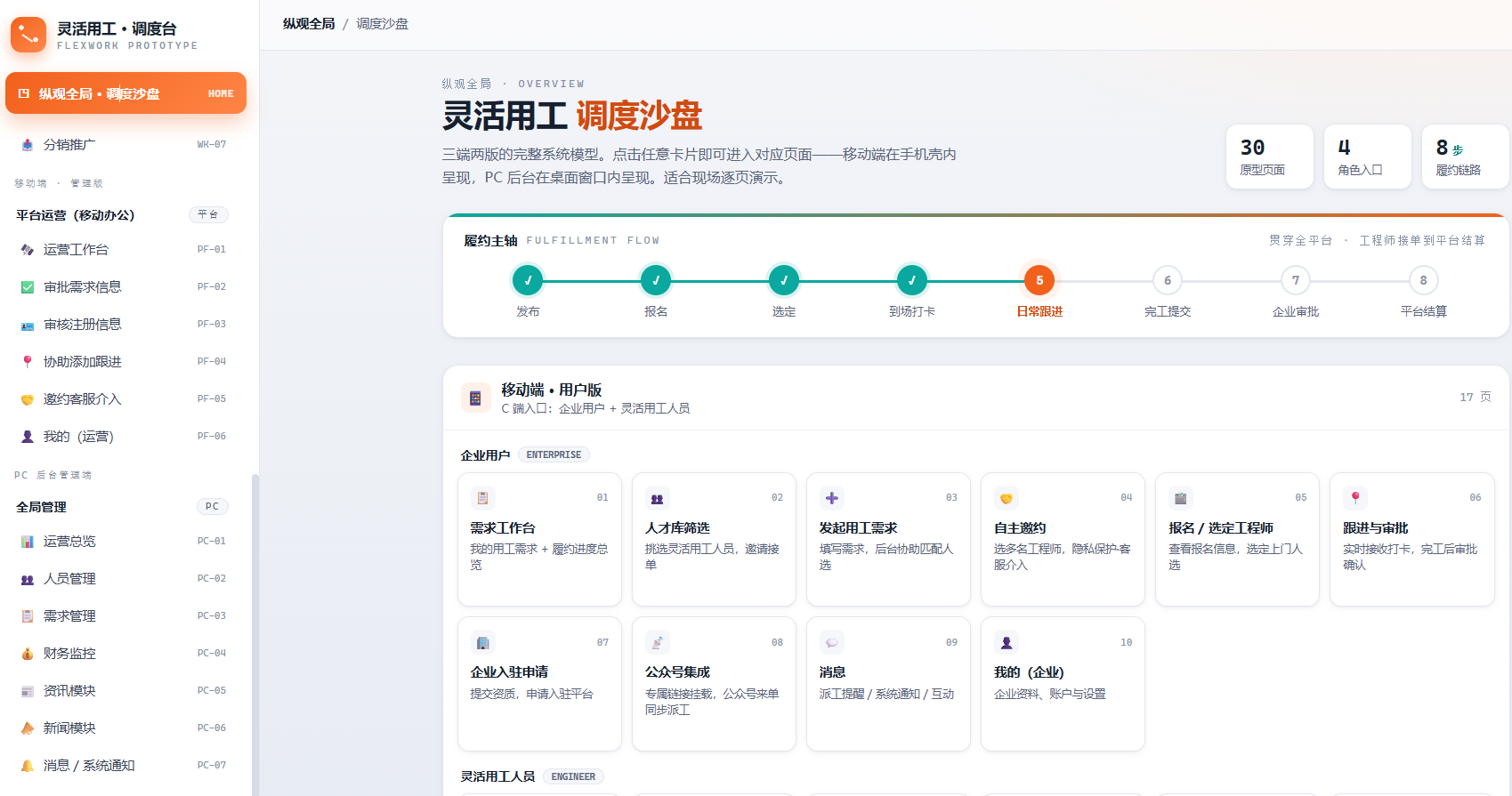Open the 人才库筛选 card

pos(714,539)
